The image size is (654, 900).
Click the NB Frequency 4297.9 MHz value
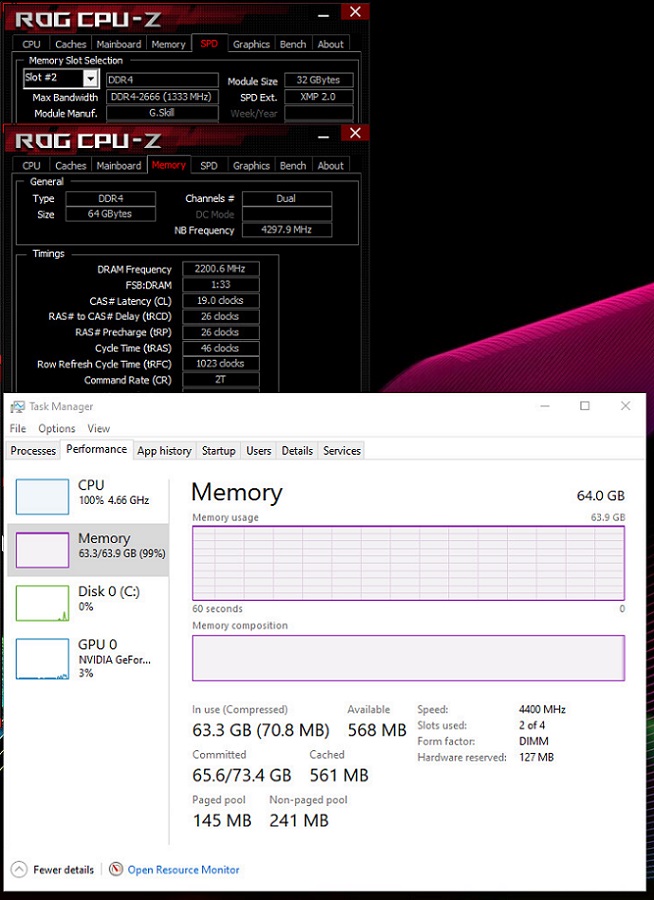(287, 230)
